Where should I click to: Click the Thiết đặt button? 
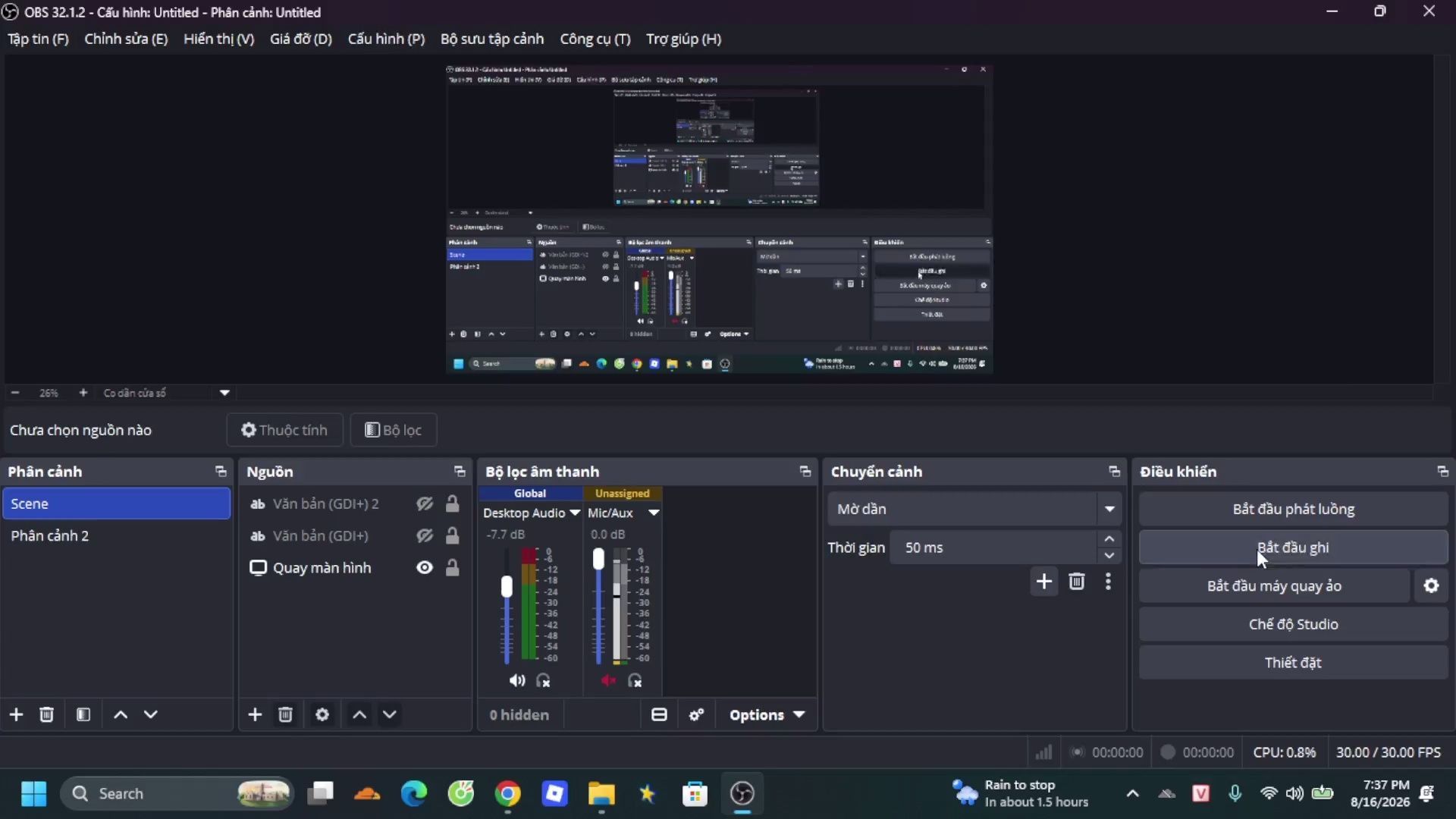1293,662
